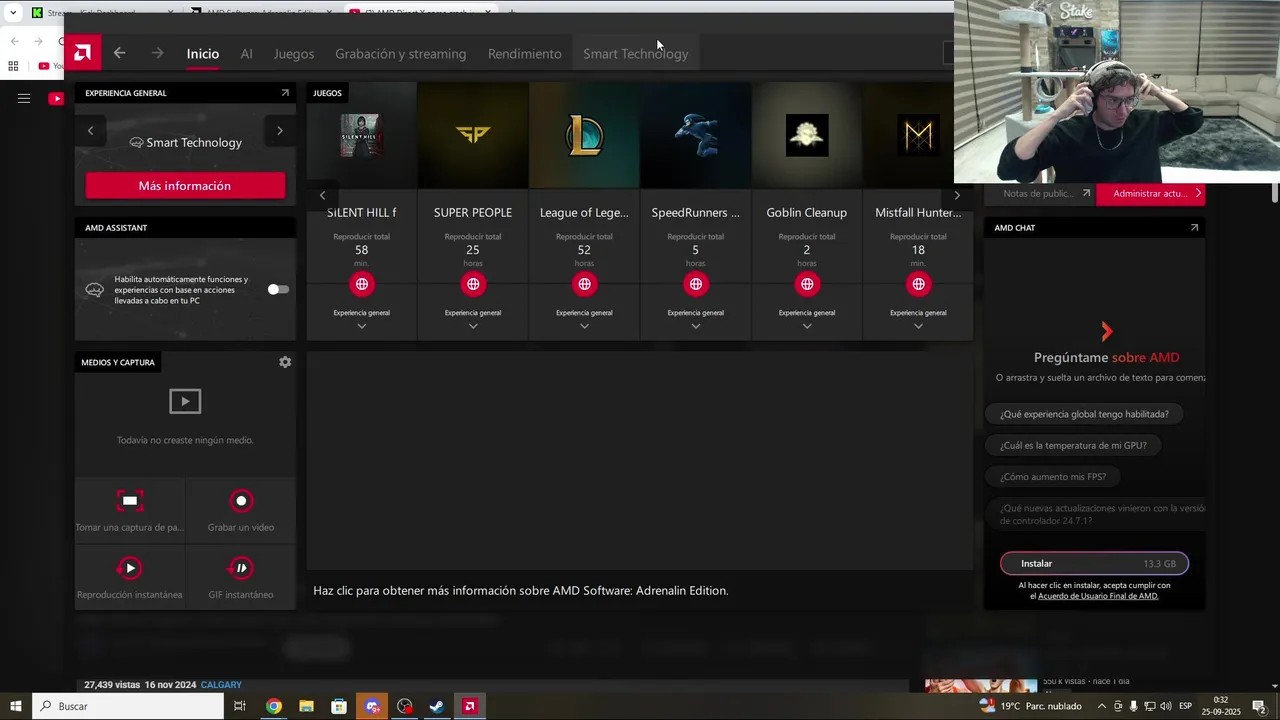Open the Juegos tab
The image size is (1280, 720).
tap(294, 54)
